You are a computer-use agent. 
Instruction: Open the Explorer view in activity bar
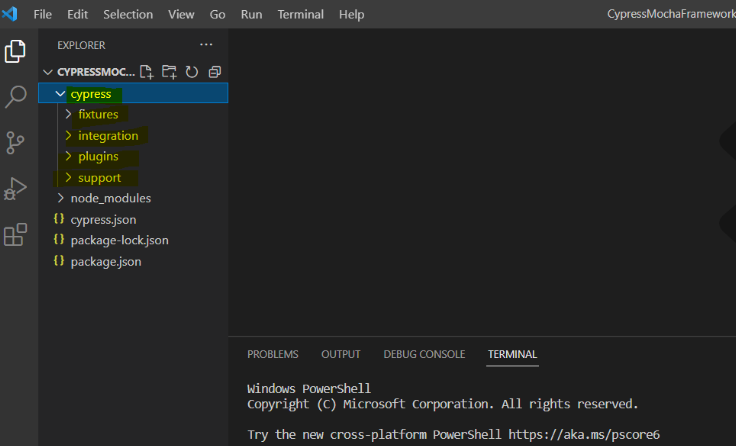[15, 51]
